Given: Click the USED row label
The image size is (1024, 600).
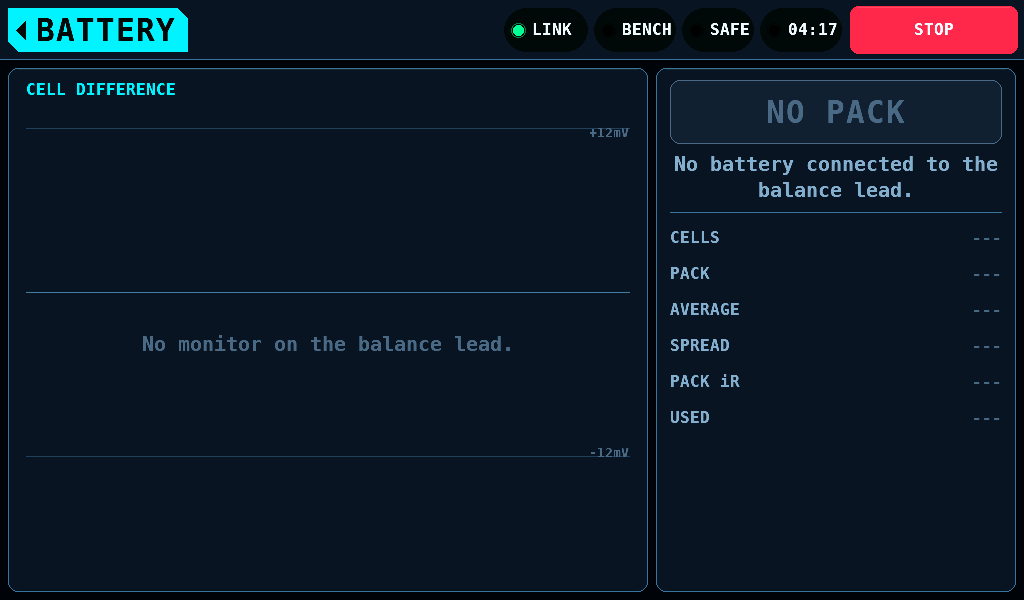Looking at the screenshot, I should pos(690,417).
